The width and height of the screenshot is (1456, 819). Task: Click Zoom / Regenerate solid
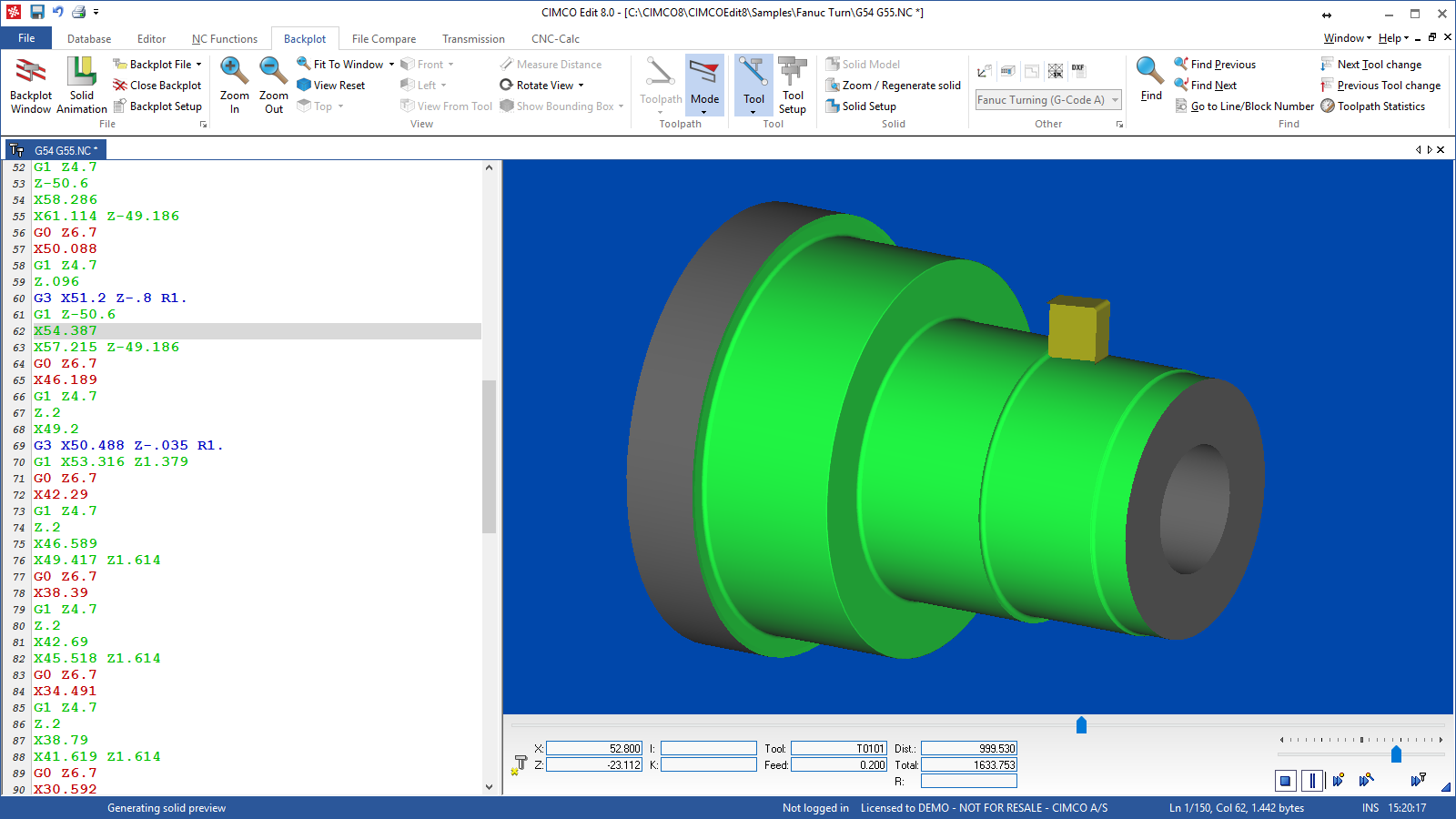(901, 86)
